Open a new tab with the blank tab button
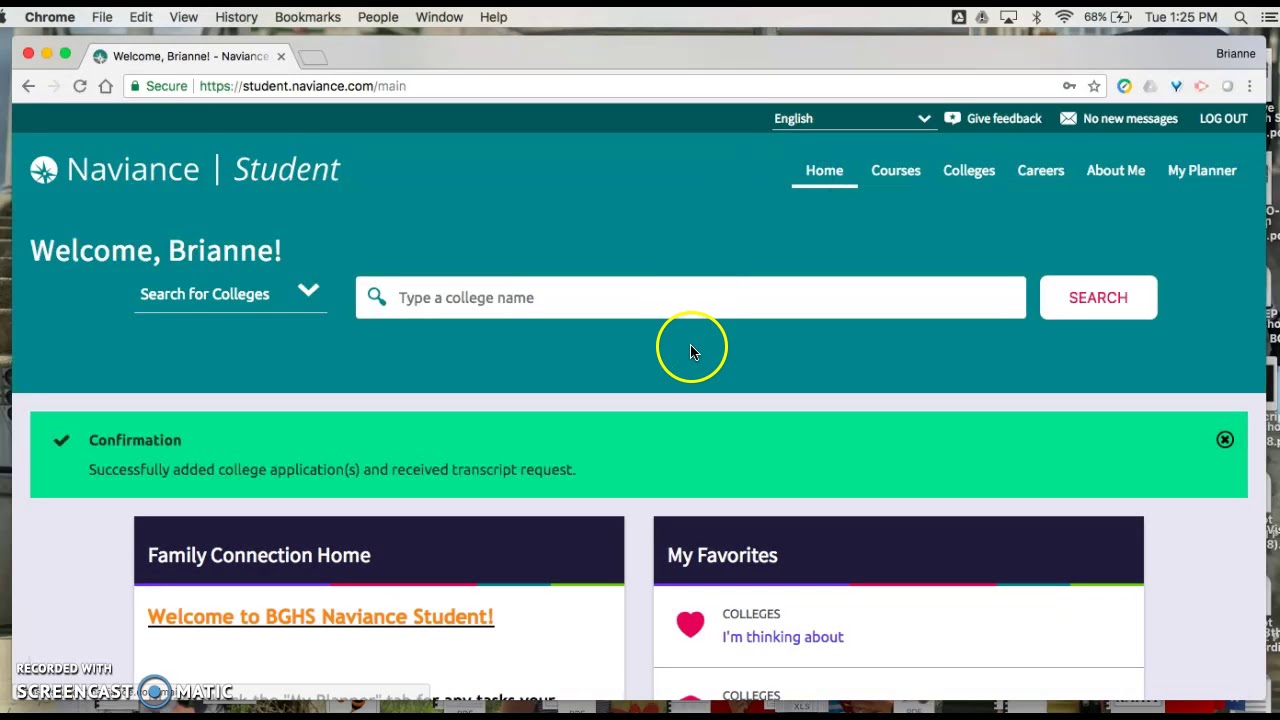This screenshot has width=1280, height=720. click(313, 57)
